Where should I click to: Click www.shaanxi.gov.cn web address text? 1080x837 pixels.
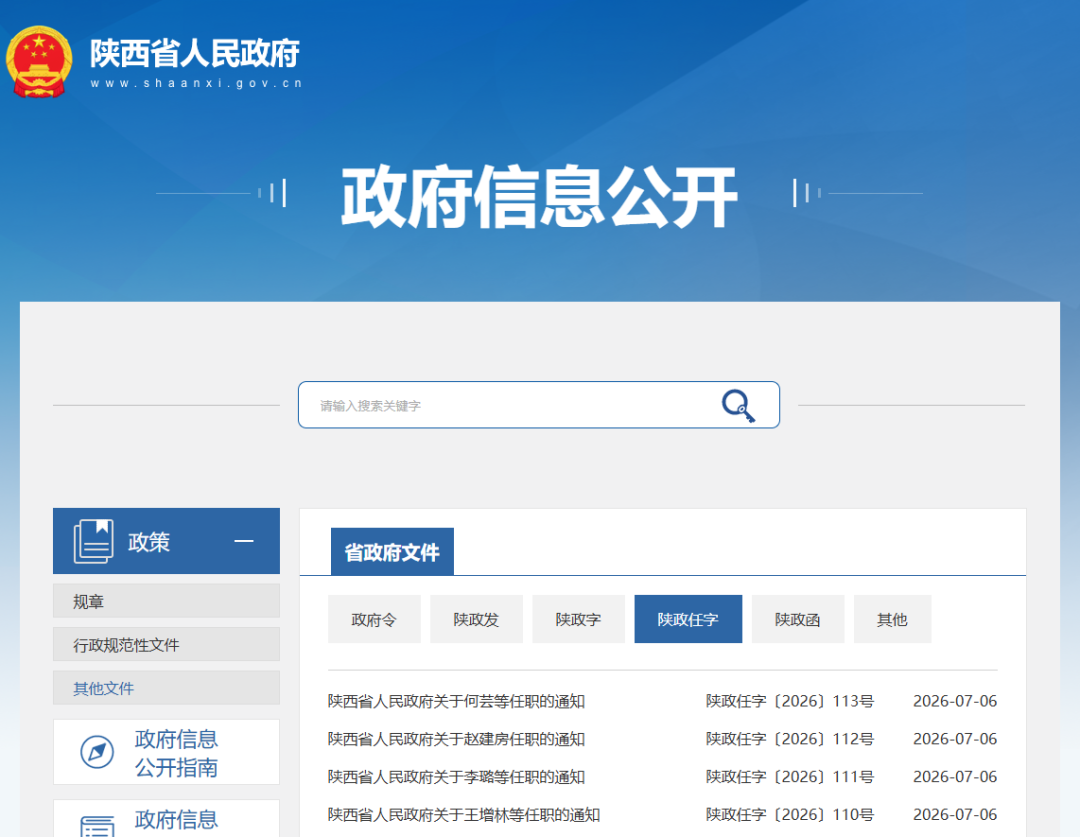click(x=196, y=83)
